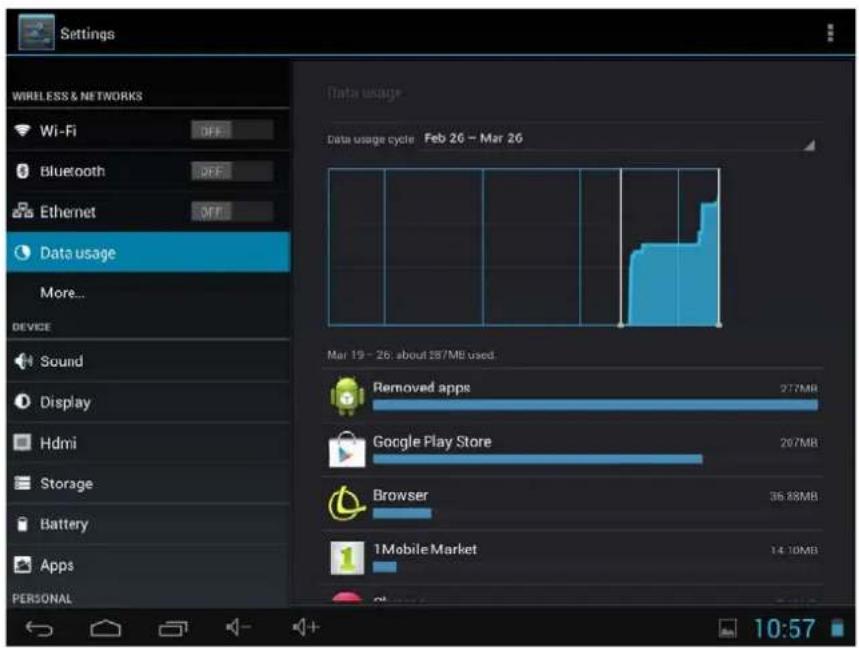Open Storage settings
Image resolution: width=859 pixels, height=648 pixels.
click(148, 483)
